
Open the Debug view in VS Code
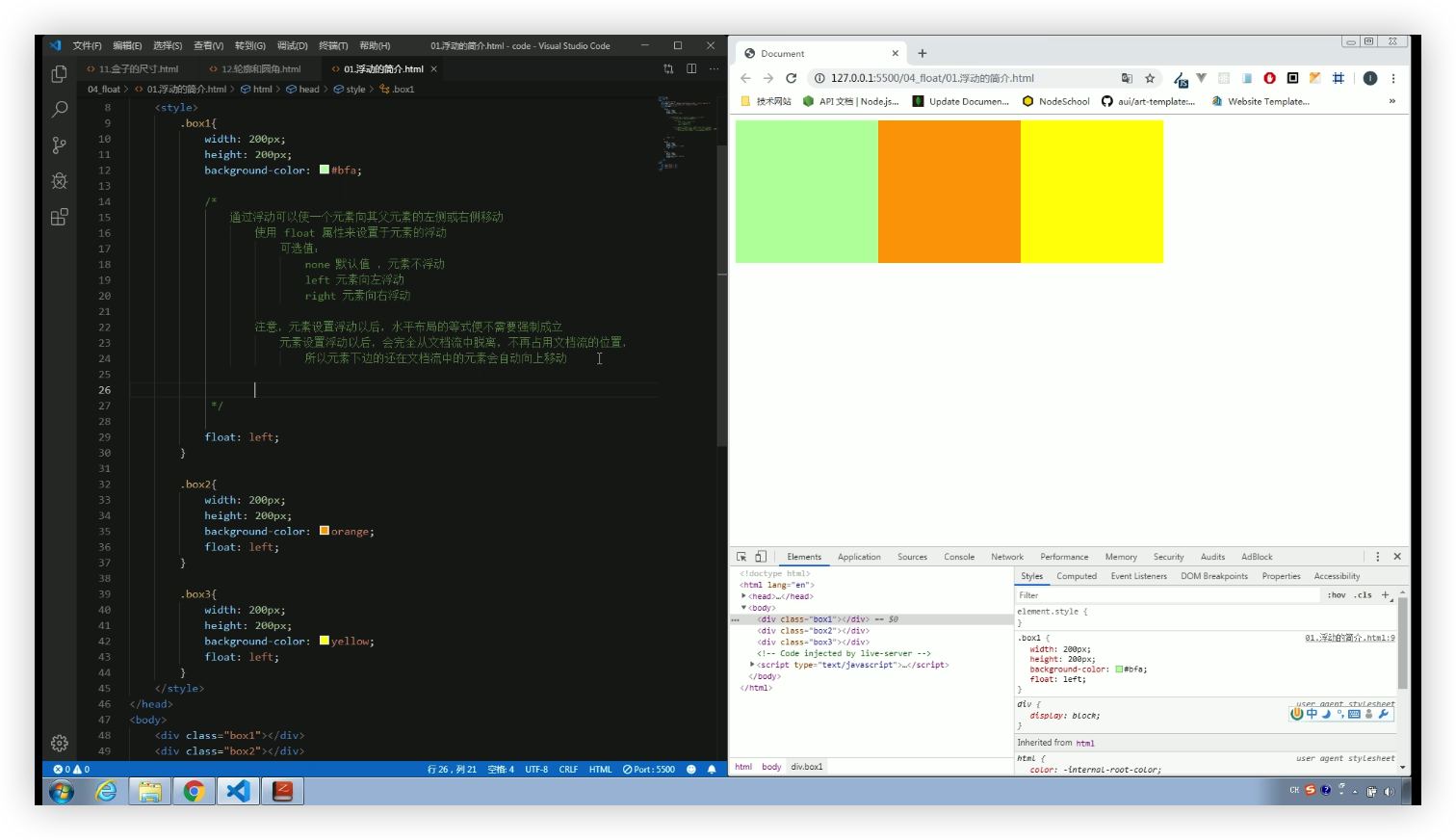[x=59, y=181]
